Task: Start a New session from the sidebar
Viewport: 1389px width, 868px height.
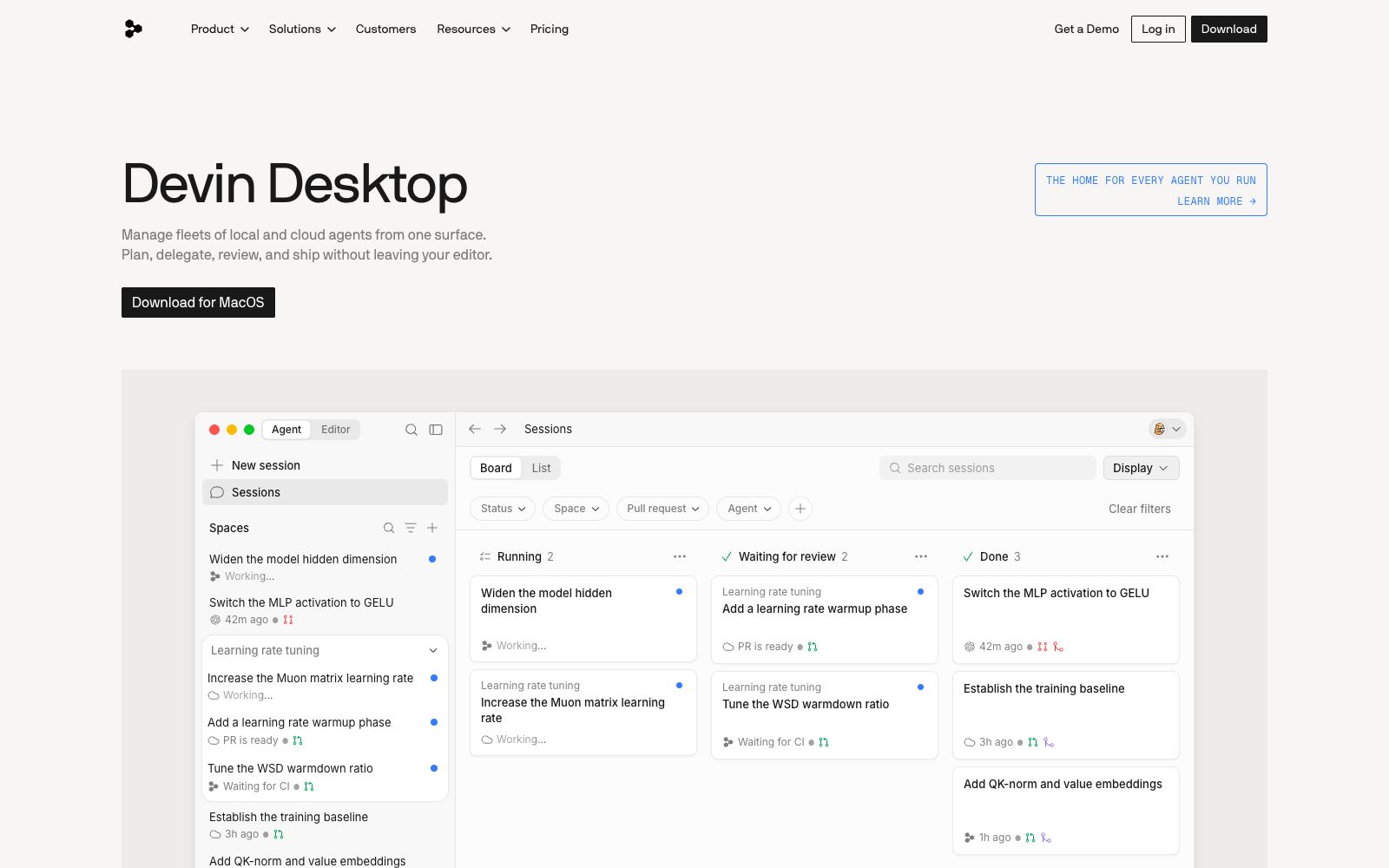Action: pos(326,465)
